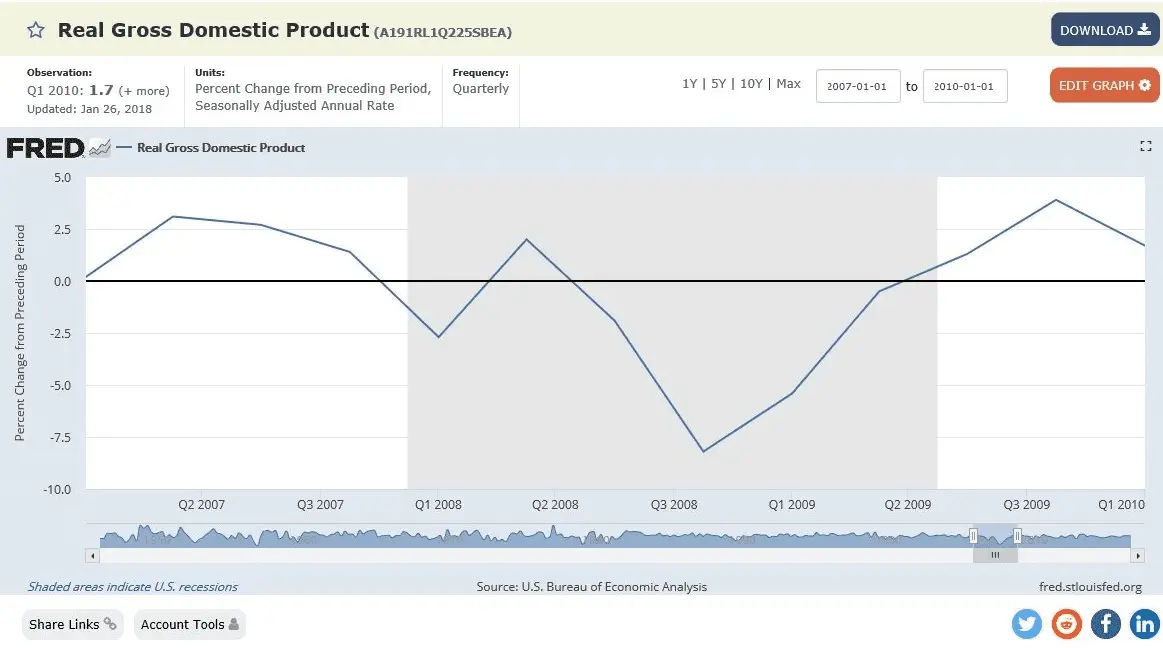Viewport: 1163px width, 648px height.
Task: Share on Facebook icon
Action: pos(1106,624)
